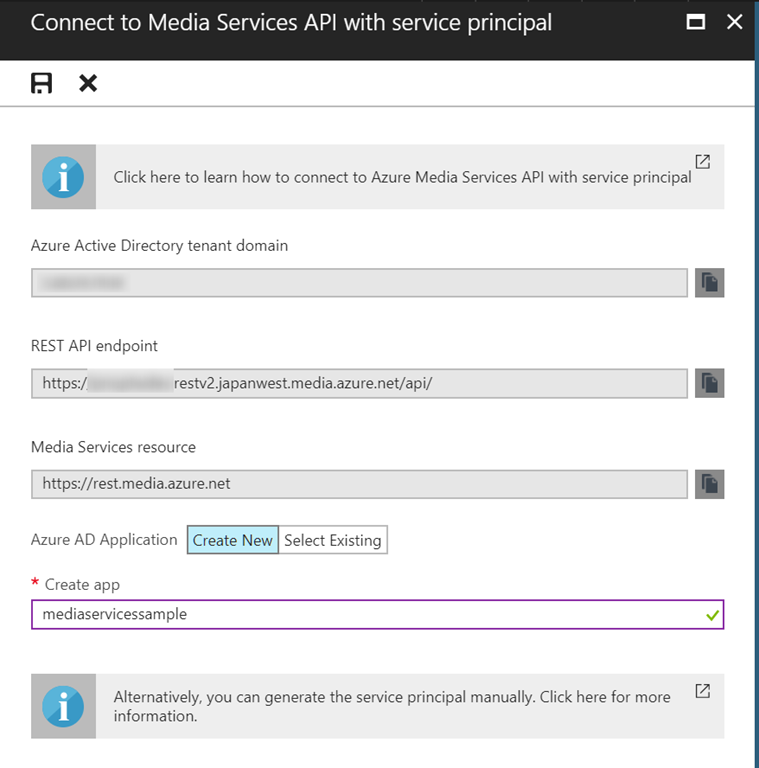Click external link icon on bottom info banner
Screen dimensions: 759x768
[703, 691]
